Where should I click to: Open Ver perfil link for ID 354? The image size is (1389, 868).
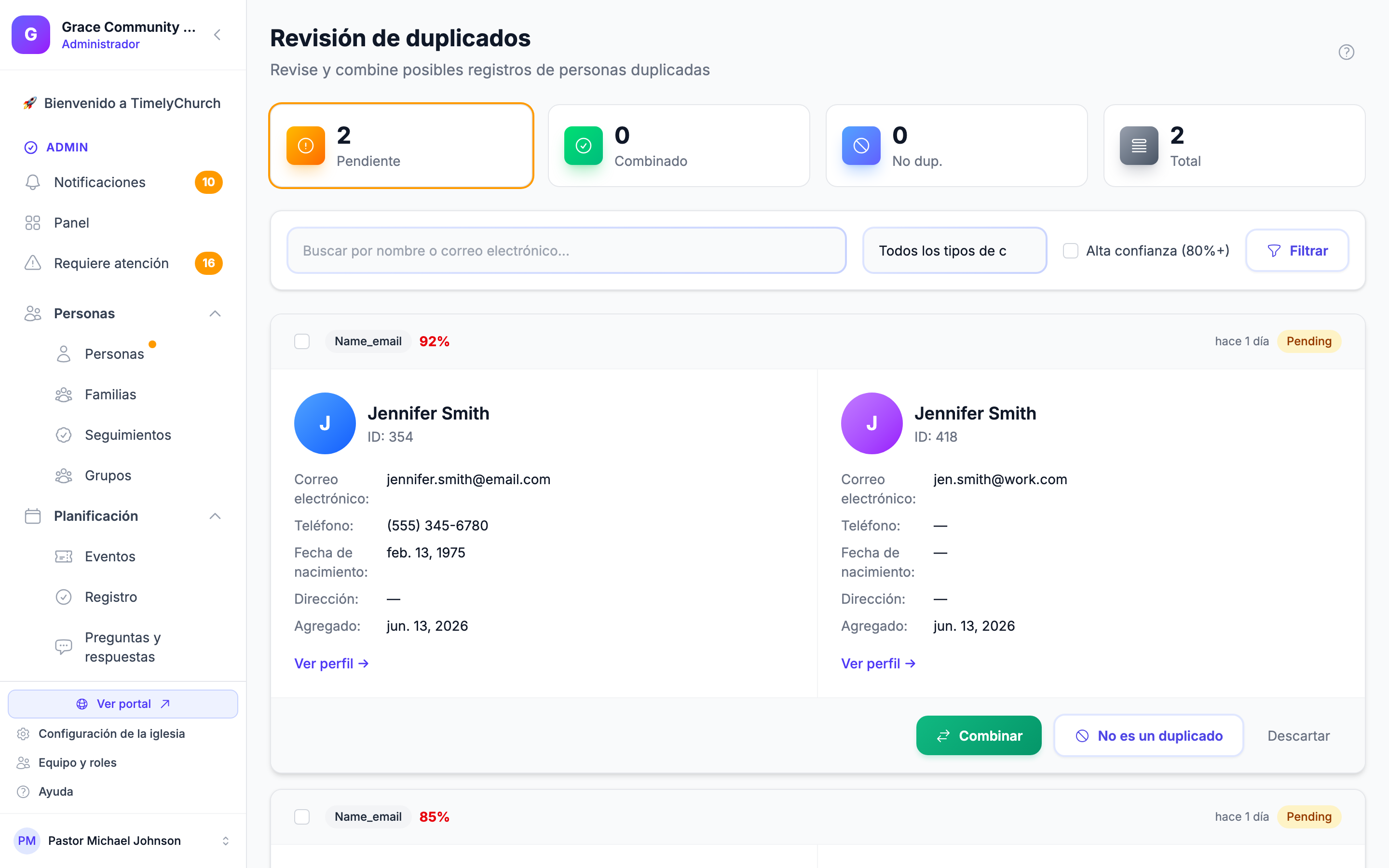click(x=331, y=664)
